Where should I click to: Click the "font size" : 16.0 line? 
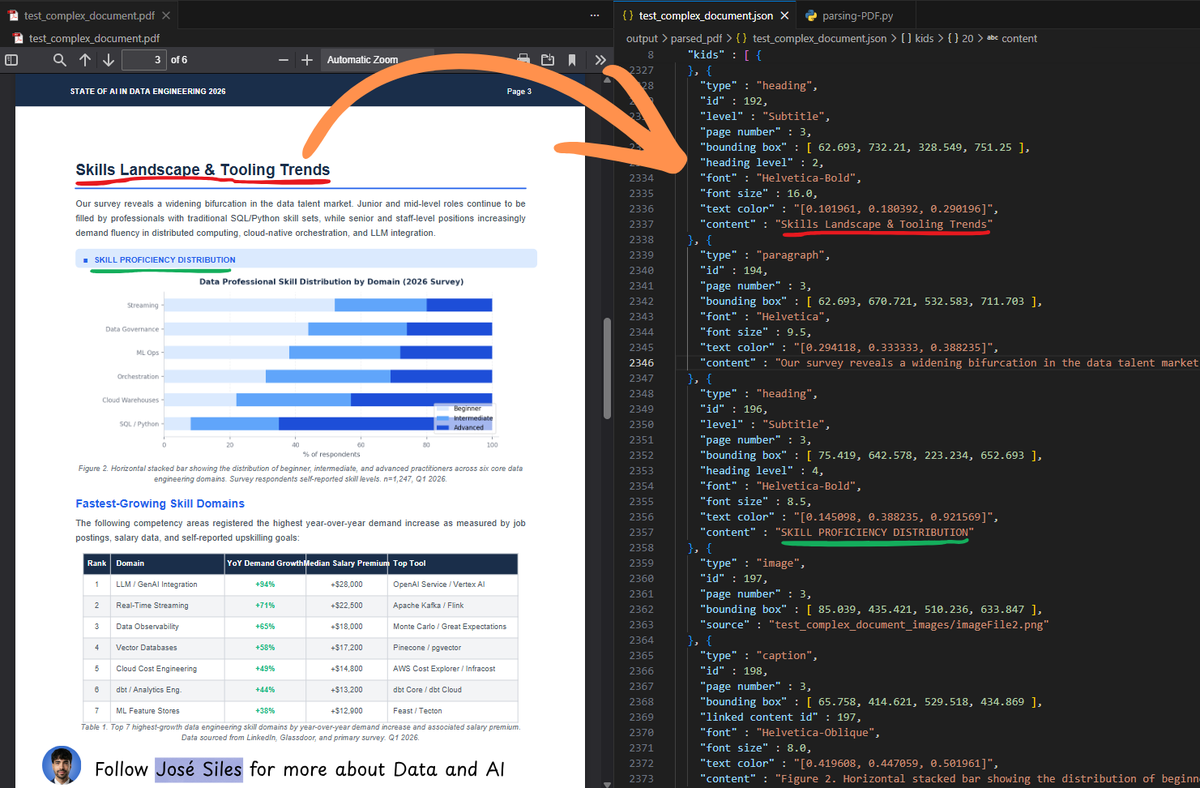(761, 193)
